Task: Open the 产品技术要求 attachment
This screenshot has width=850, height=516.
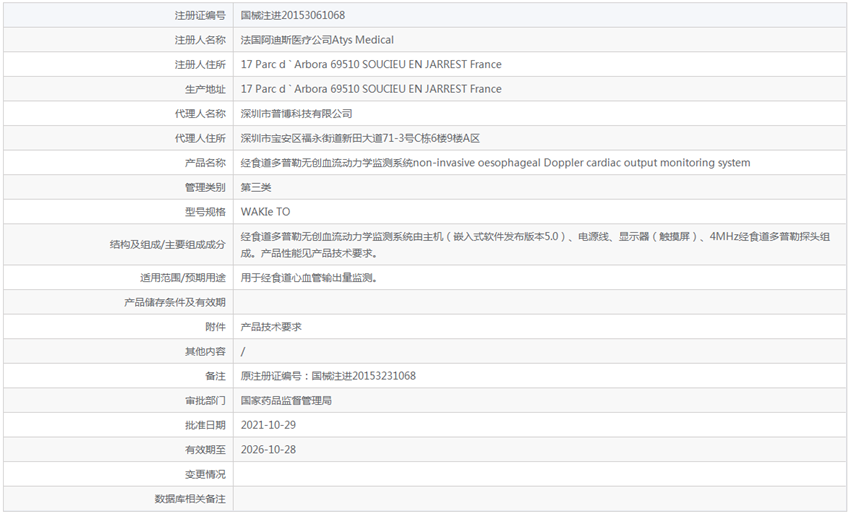Action: click(x=271, y=327)
